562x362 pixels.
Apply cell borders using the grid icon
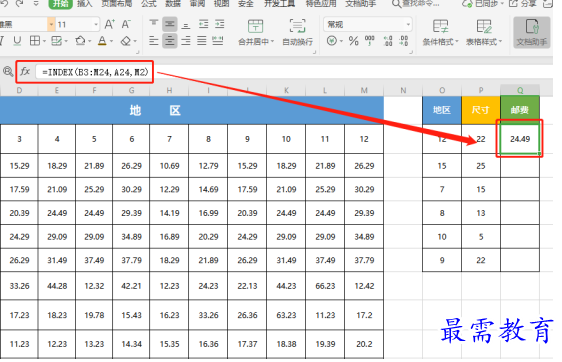tap(35, 41)
